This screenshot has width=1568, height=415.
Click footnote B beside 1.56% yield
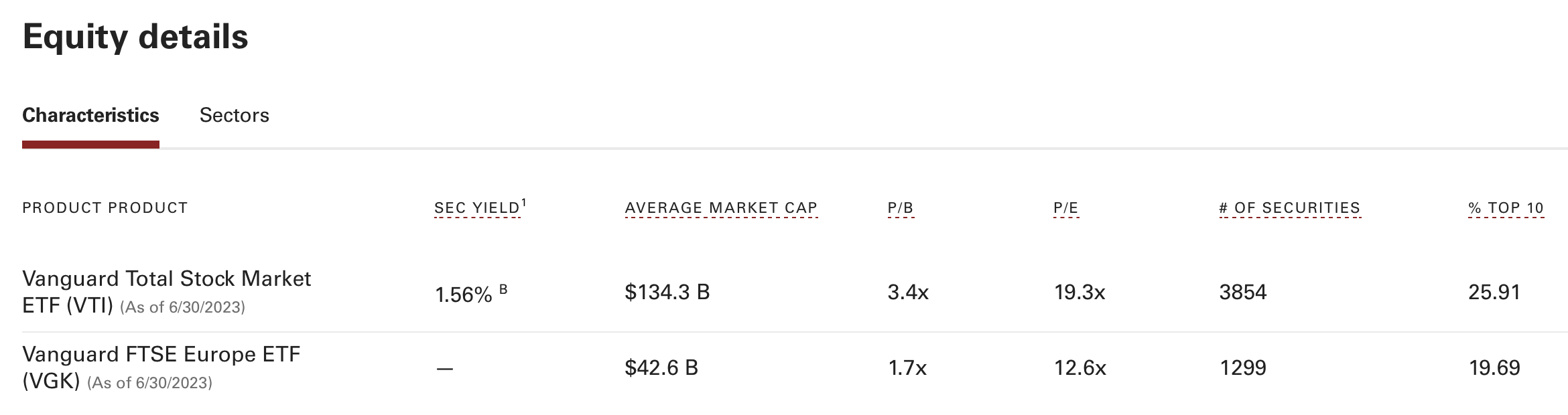pos(503,289)
